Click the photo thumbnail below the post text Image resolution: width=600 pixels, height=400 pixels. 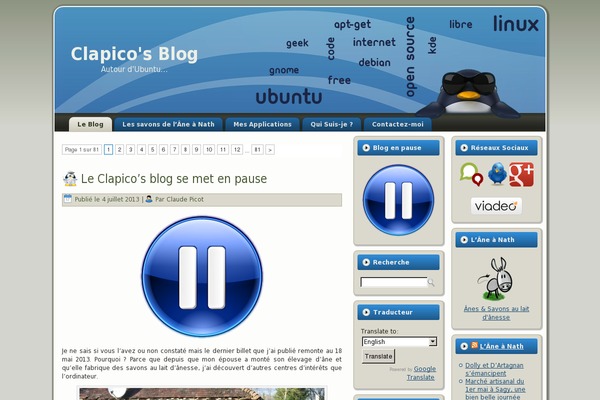202,394
